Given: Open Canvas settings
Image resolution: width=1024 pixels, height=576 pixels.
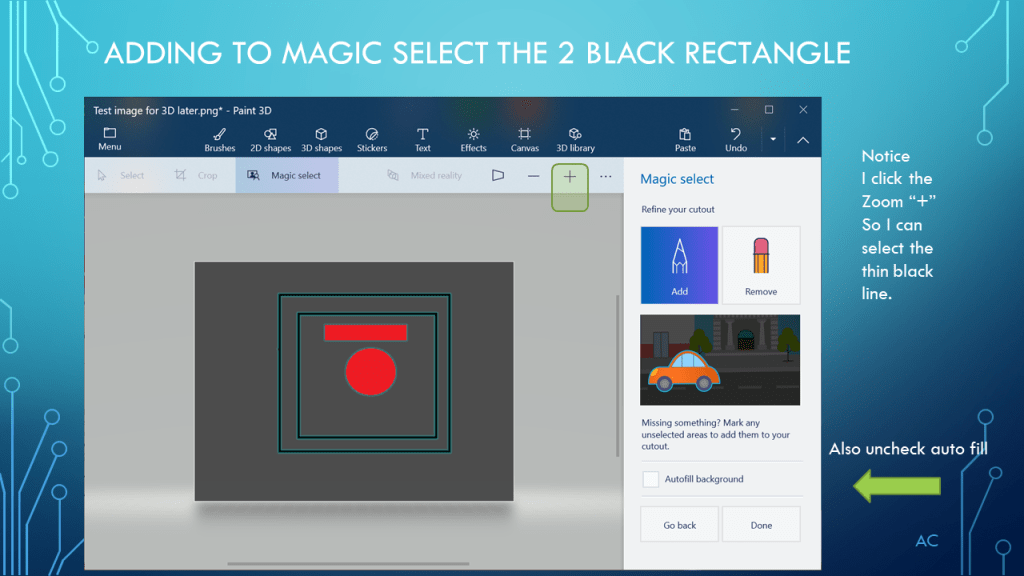Looking at the screenshot, I should point(524,139).
